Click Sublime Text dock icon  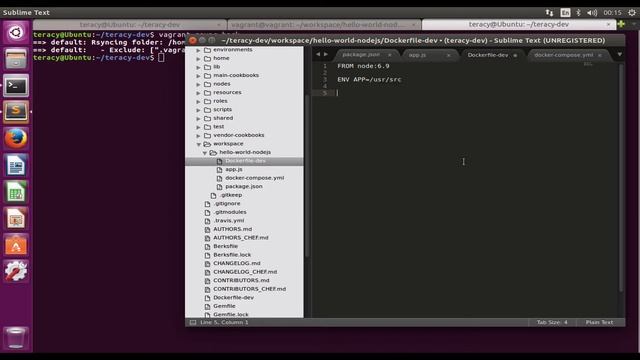[16, 112]
